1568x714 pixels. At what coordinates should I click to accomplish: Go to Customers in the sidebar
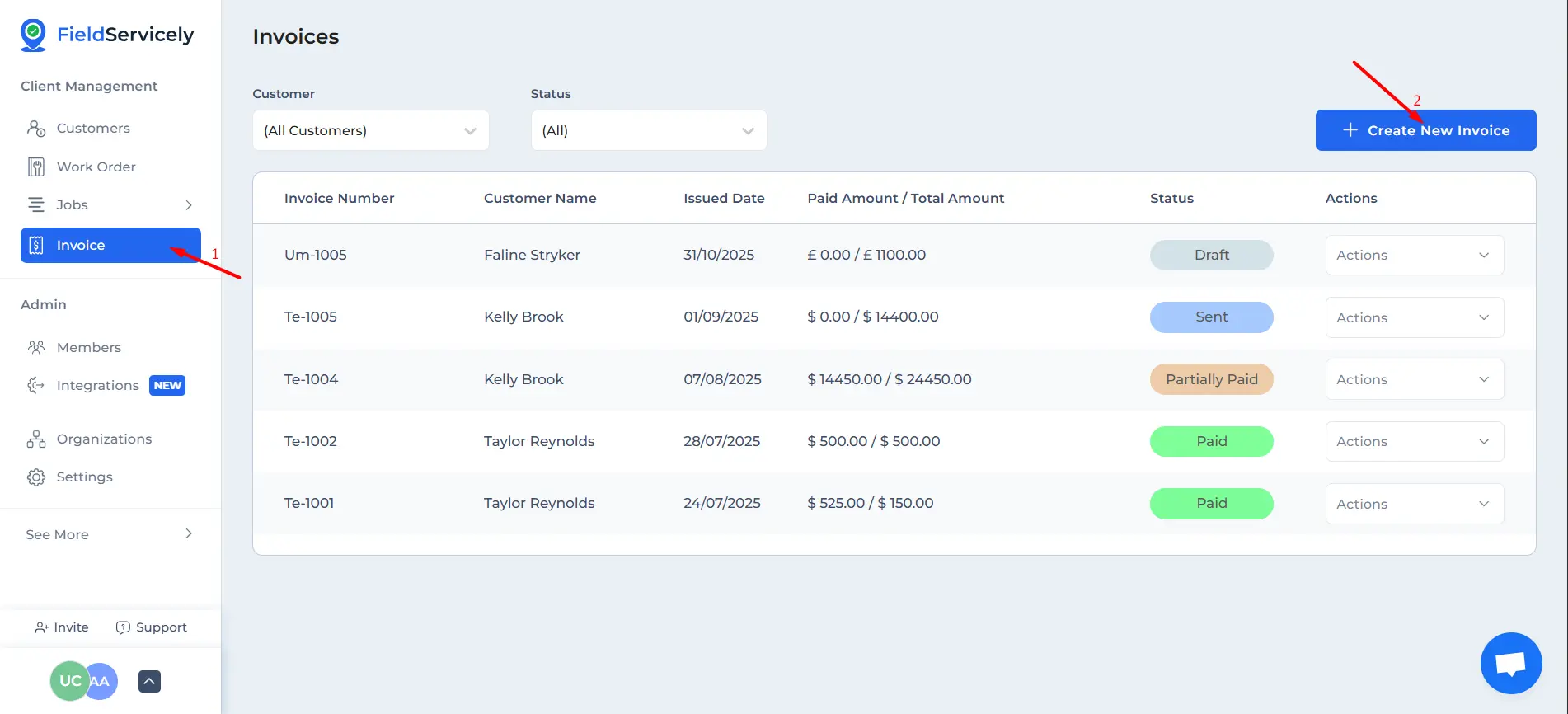pos(93,128)
